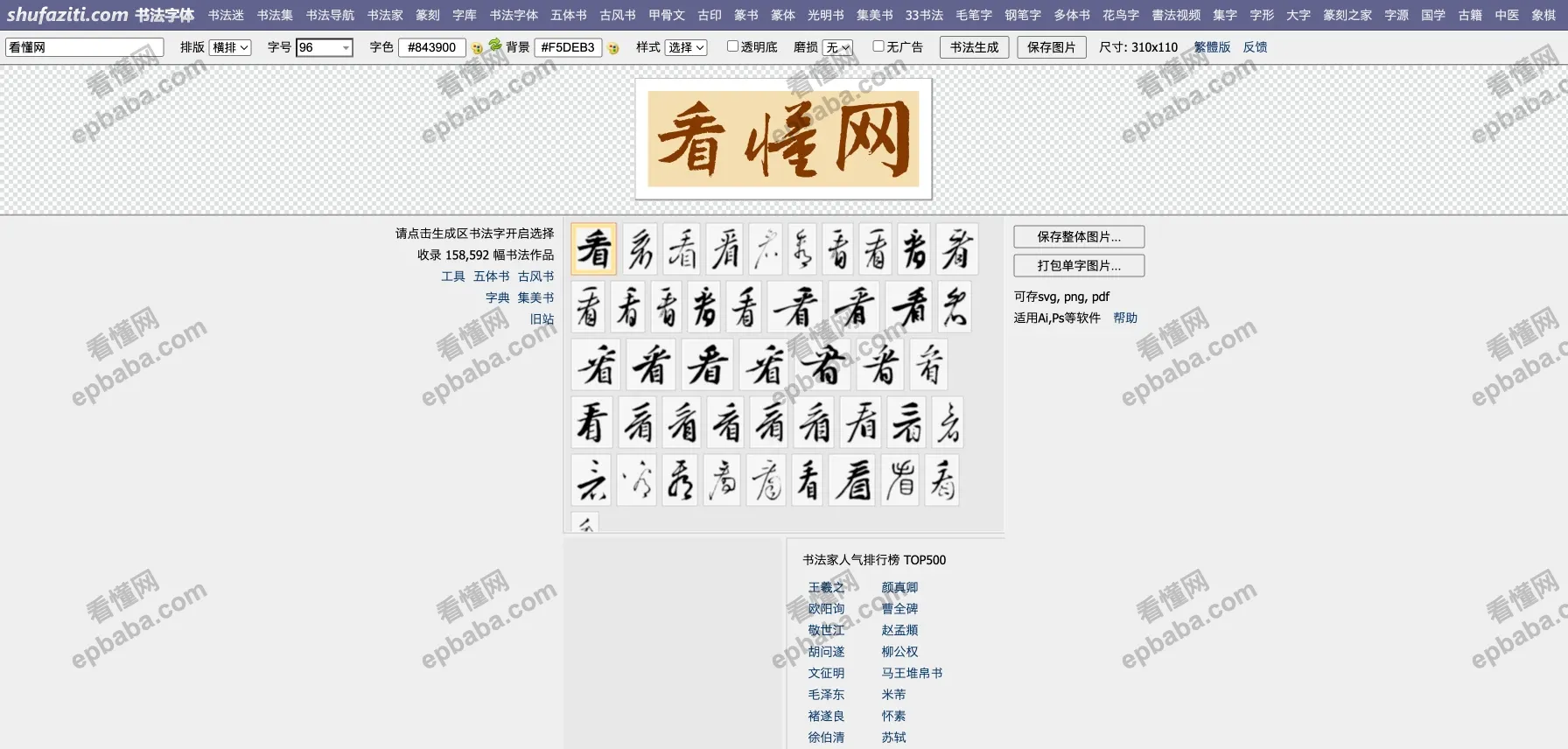Screen dimensions: 1568x749
Task: Open calligrapher 颜真卿 link
Action: point(899,588)
